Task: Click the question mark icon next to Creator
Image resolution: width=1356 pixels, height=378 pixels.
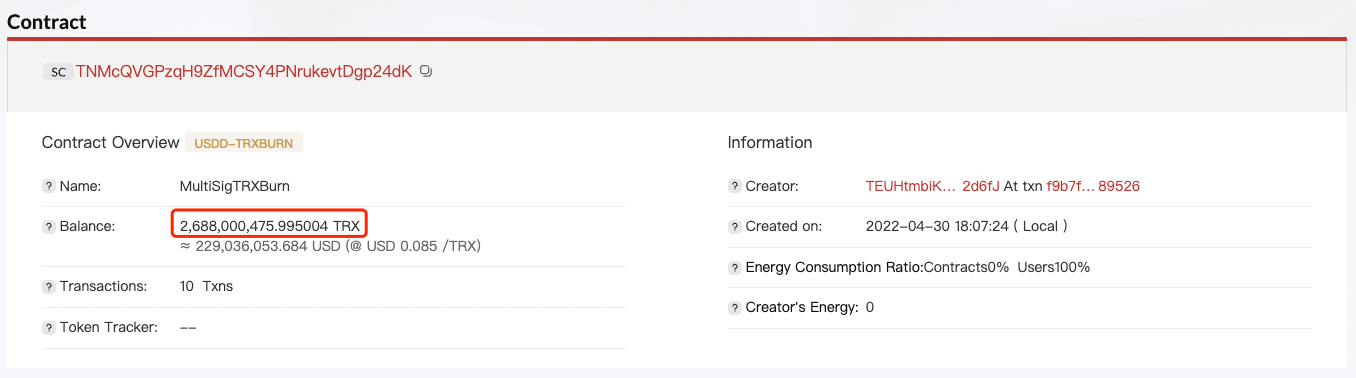Action: click(734, 186)
